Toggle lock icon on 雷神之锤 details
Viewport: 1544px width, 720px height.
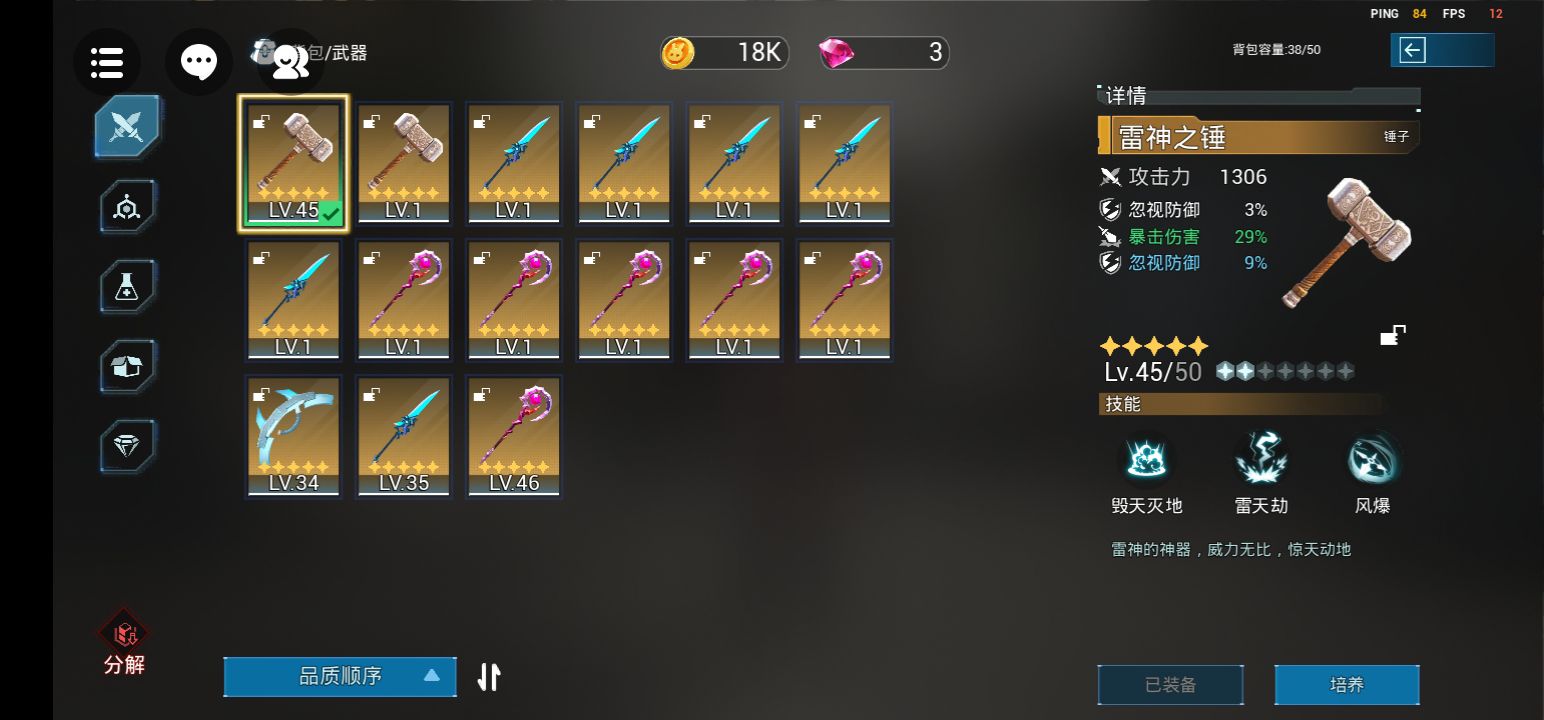click(1393, 336)
